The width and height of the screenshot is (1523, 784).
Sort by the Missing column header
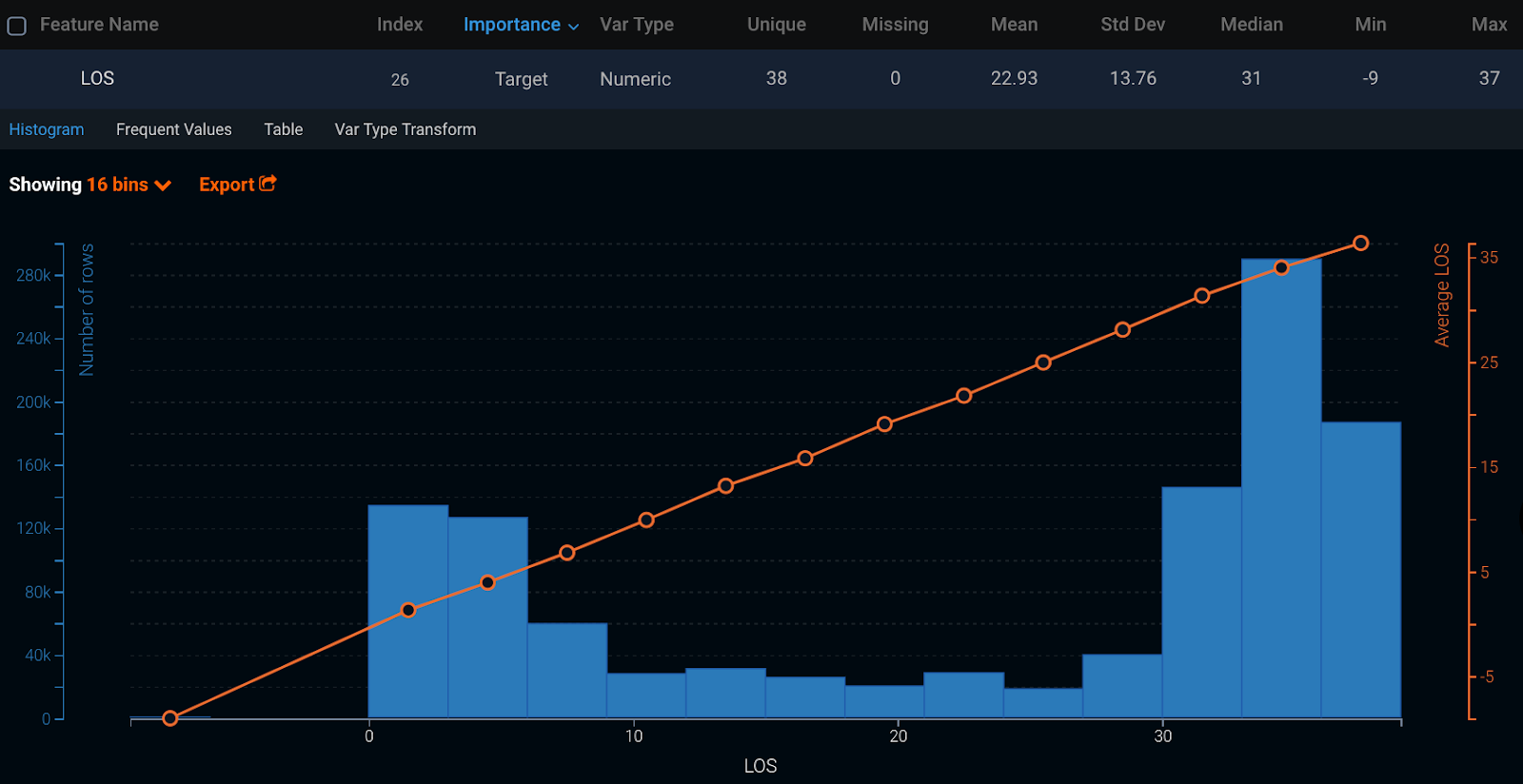(895, 25)
